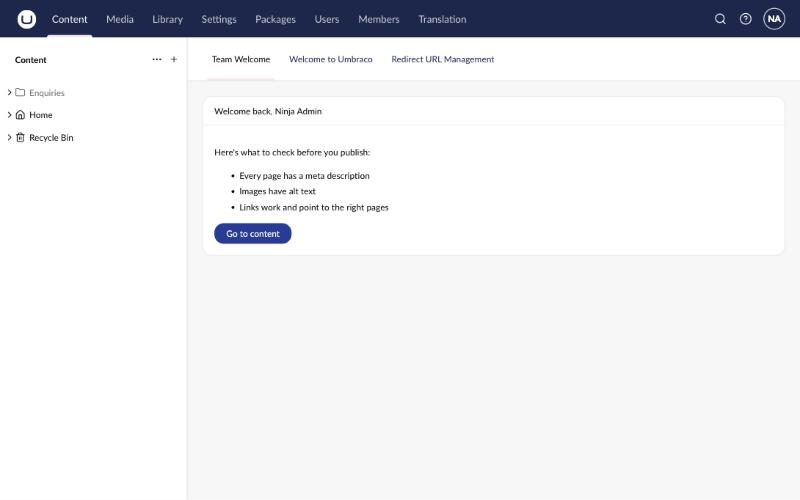Click the Home house icon
800x500 pixels.
pyautogui.click(x=20, y=115)
